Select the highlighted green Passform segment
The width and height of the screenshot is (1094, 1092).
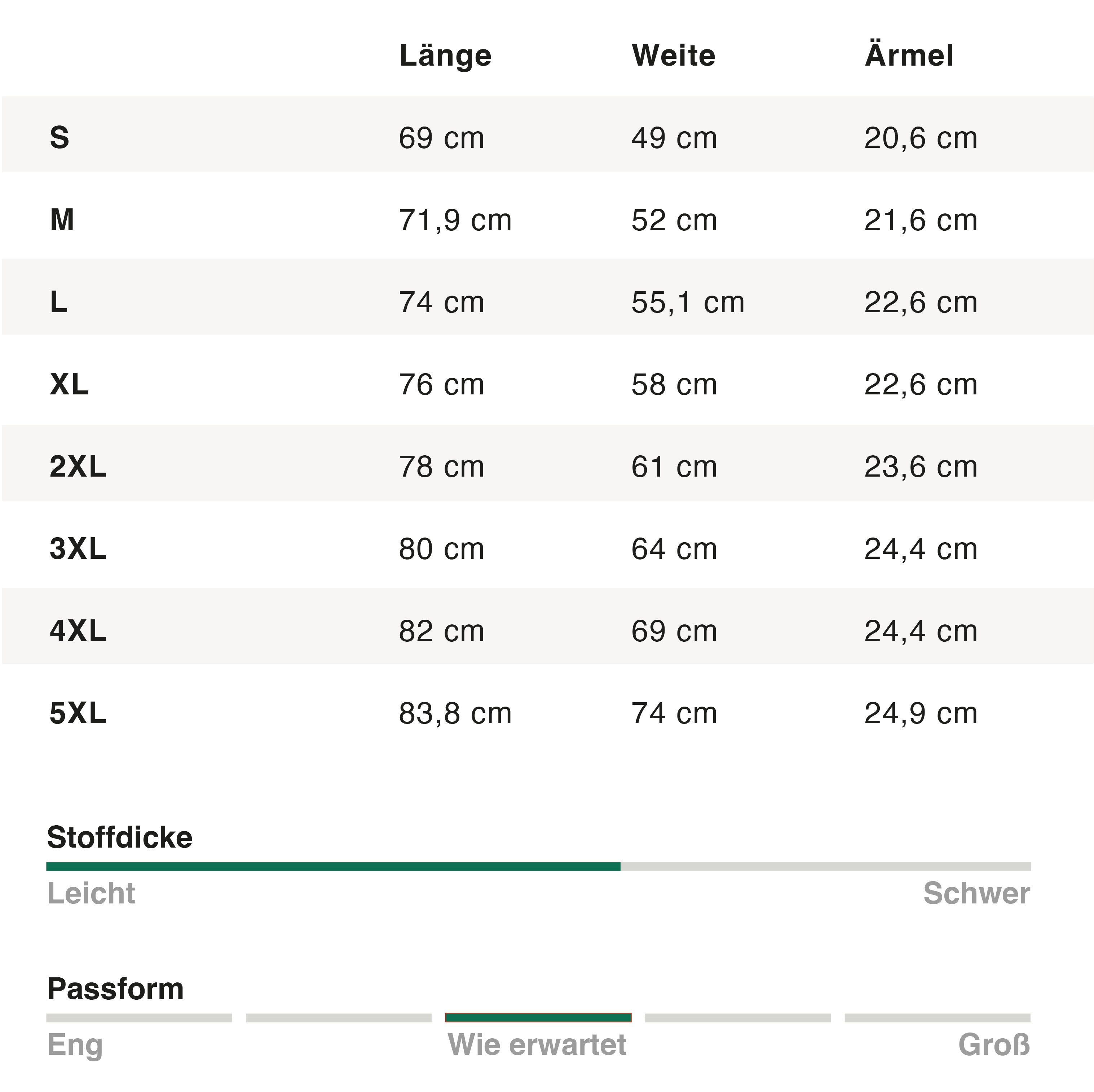pyautogui.click(x=538, y=1017)
